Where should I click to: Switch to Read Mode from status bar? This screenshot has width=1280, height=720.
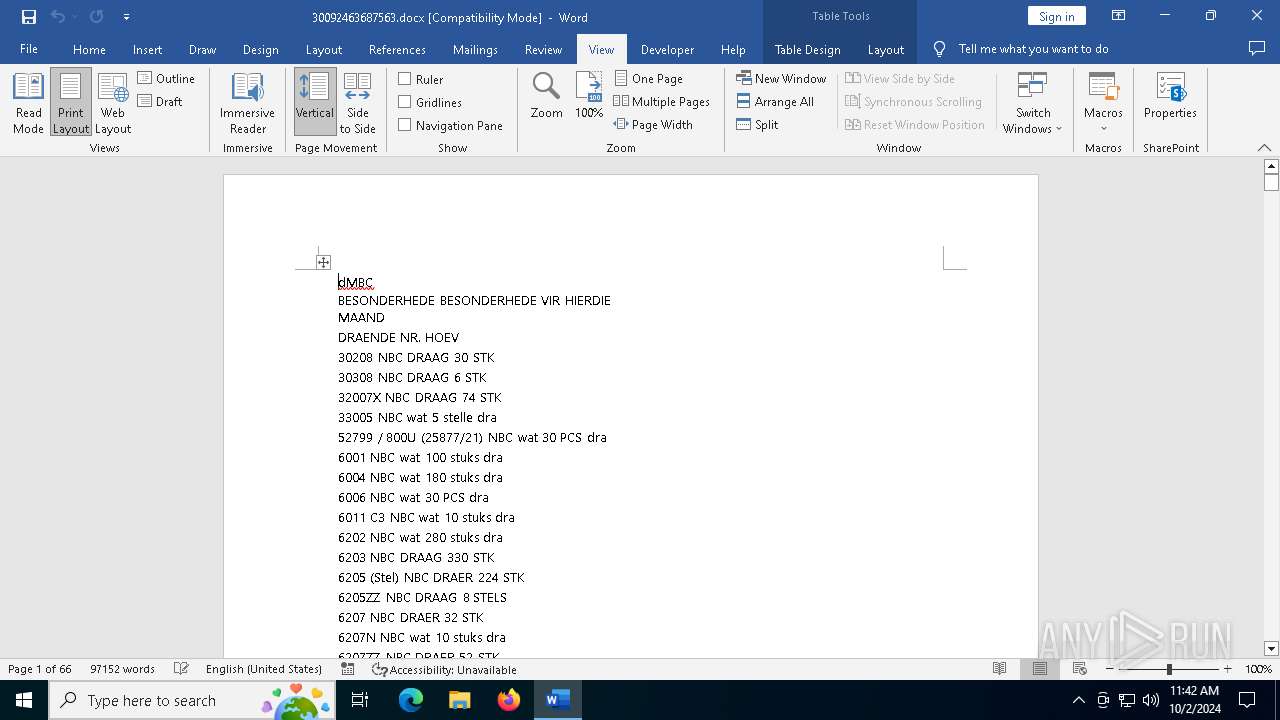(x=999, y=669)
